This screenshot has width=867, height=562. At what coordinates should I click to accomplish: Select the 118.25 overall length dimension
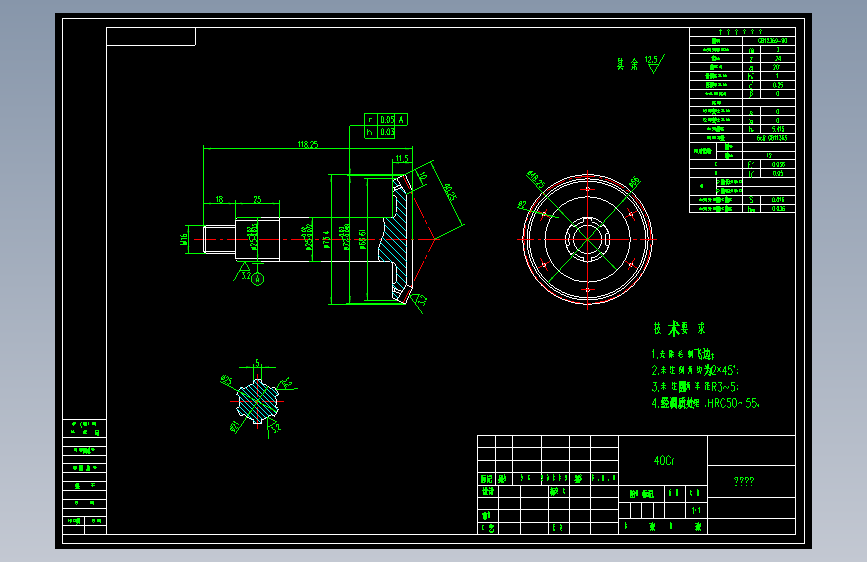[x=308, y=144]
